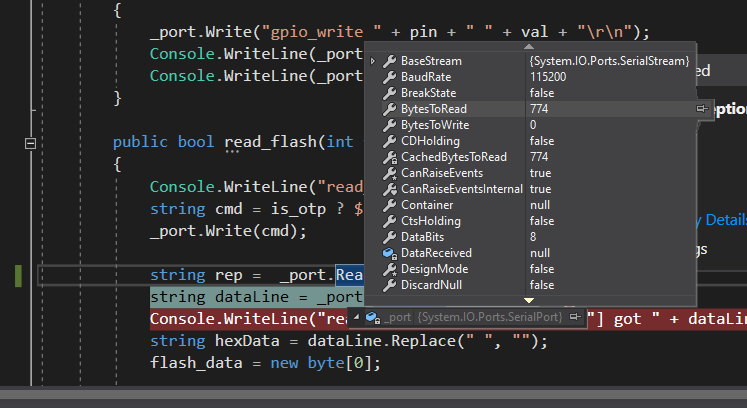Collapse the read_flash method outlining box

point(30,143)
